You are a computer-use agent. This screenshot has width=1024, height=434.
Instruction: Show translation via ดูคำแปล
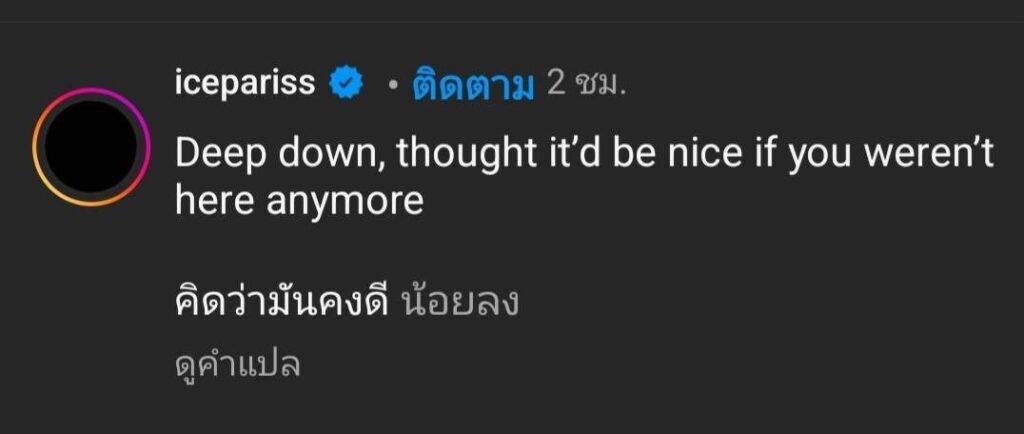pyautogui.click(x=237, y=364)
